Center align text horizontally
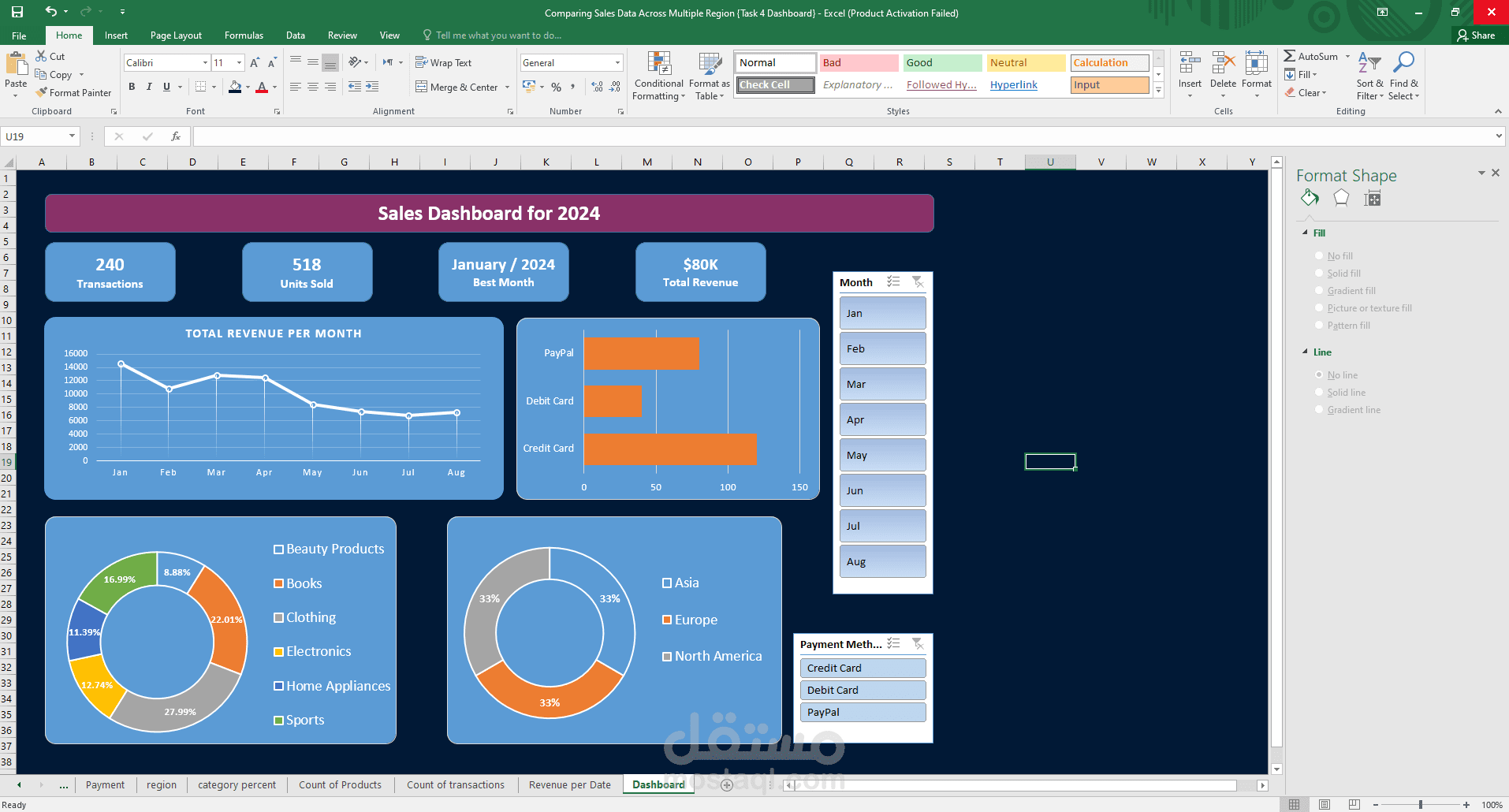This screenshot has height=812, width=1509. [x=313, y=87]
